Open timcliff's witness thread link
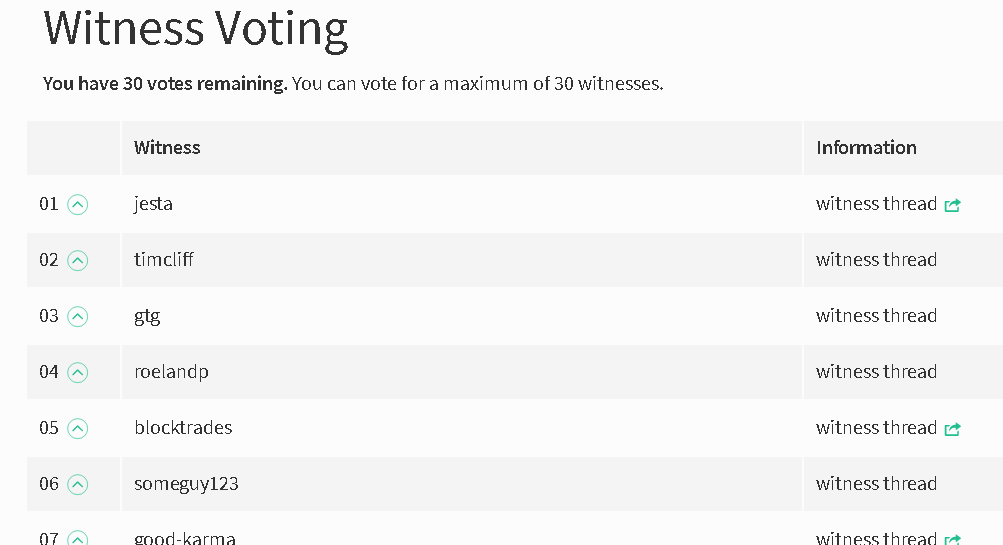The width and height of the screenshot is (1003, 545). (876, 260)
